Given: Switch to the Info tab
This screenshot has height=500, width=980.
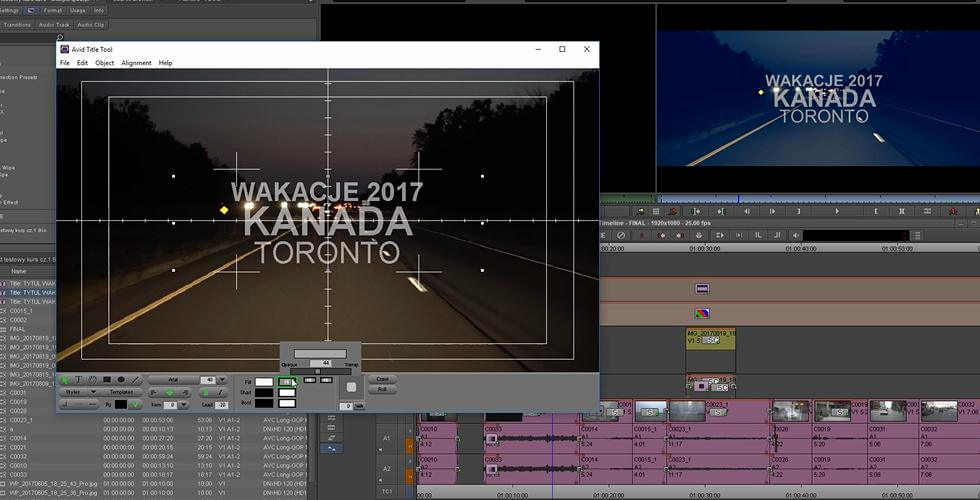Looking at the screenshot, I should tap(99, 11).
